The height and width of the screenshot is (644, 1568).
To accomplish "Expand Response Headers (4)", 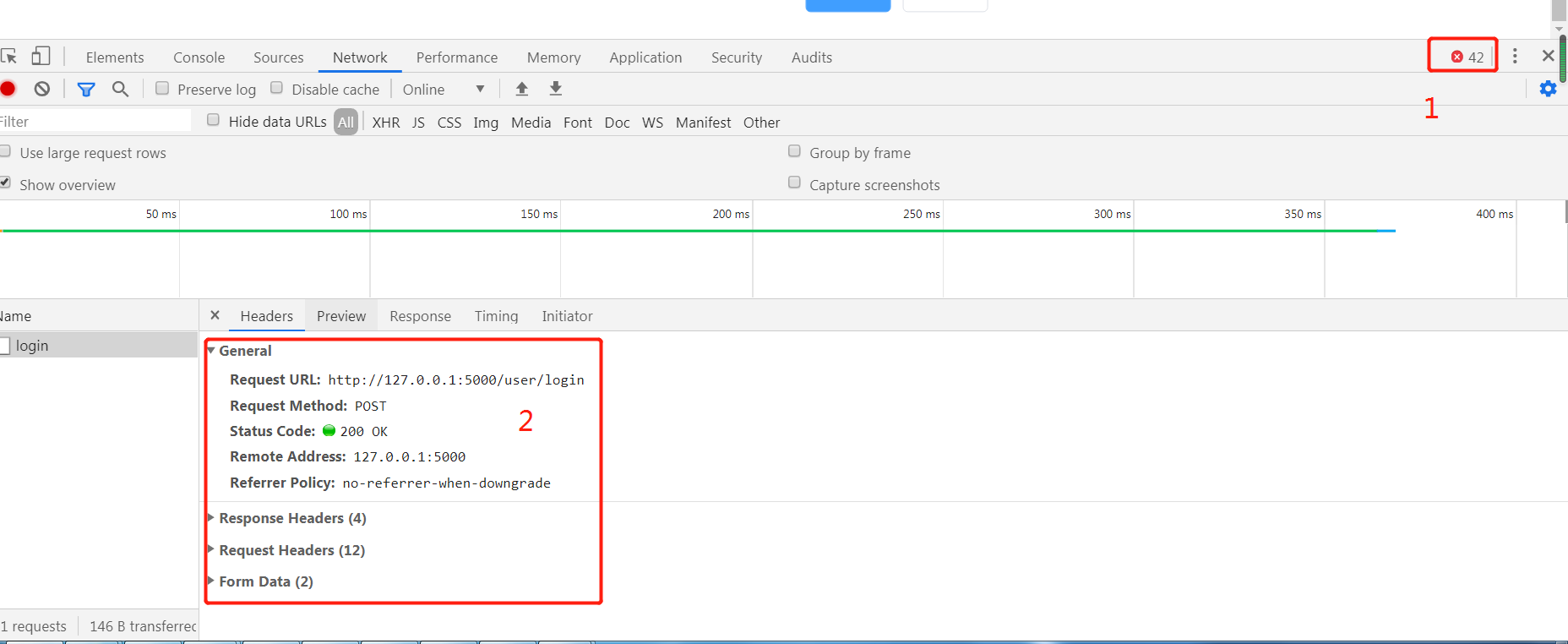I will (x=211, y=517).
